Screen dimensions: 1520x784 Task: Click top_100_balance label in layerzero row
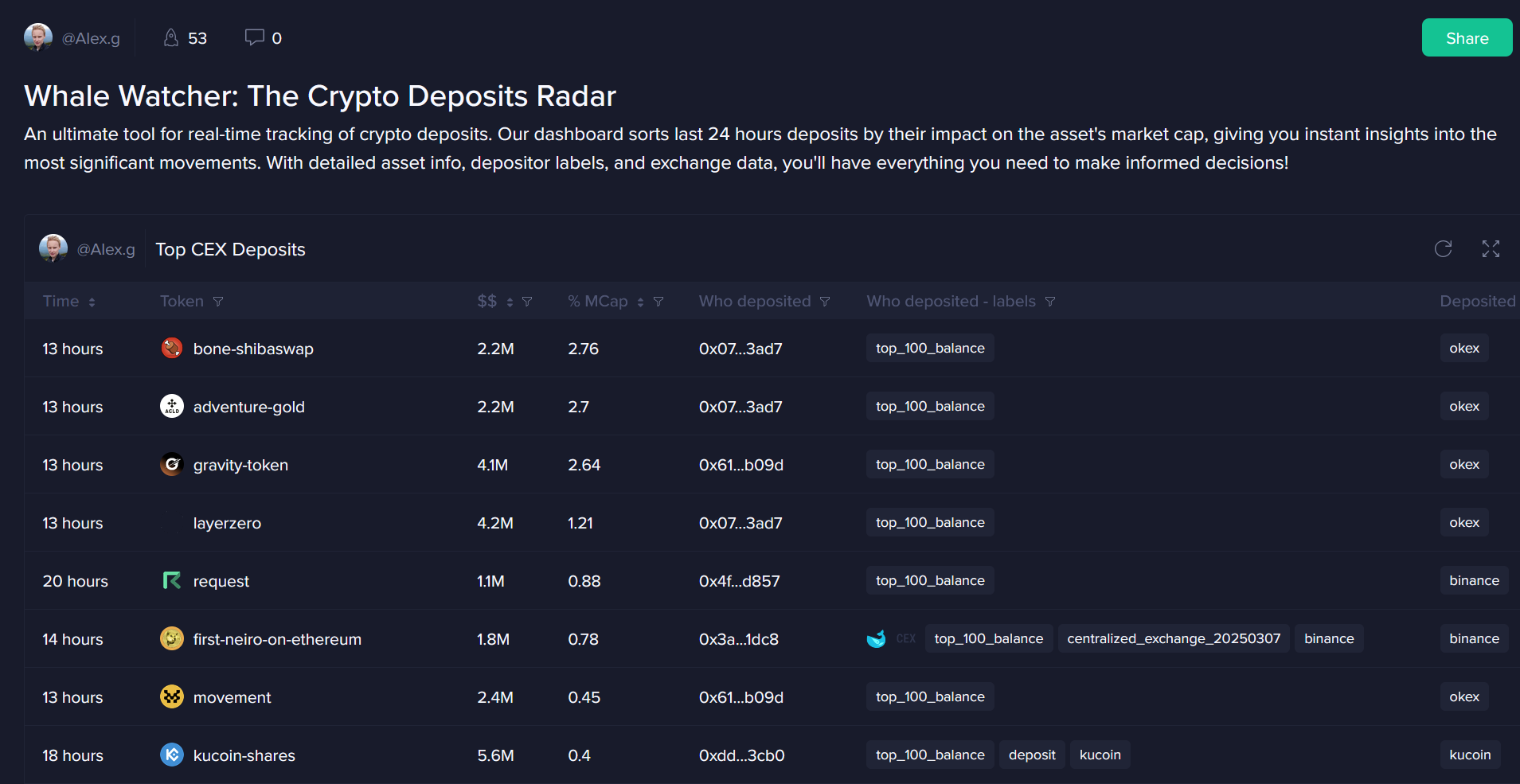pyautogui.click(x=930, y=522)
